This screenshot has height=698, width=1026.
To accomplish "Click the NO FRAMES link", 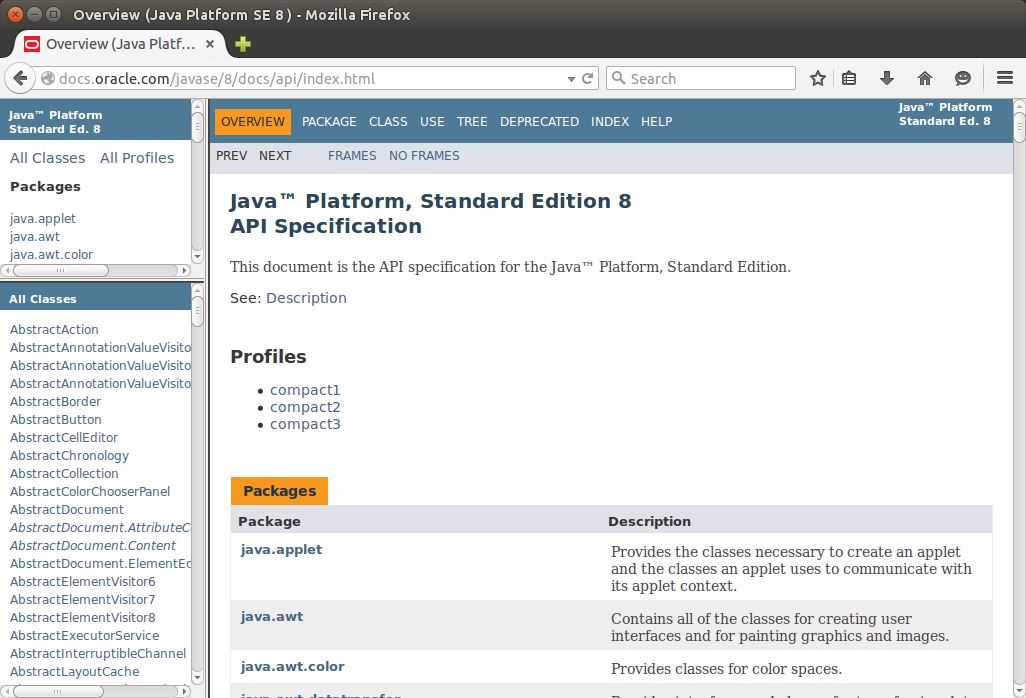I will [x=424, y=155].
